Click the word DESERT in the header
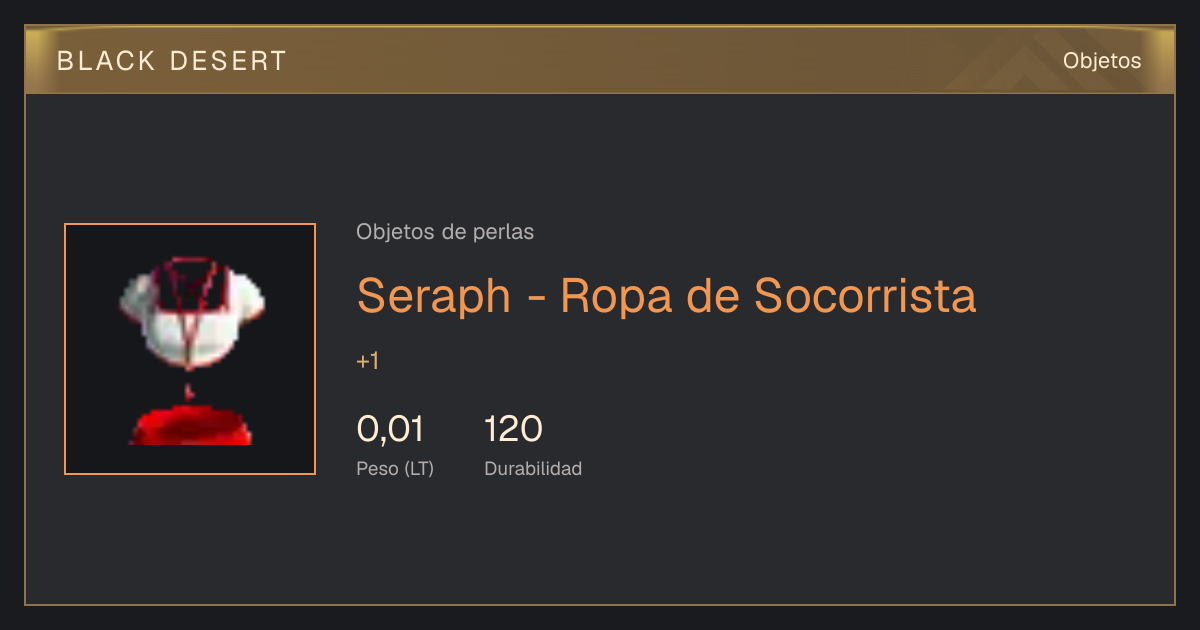Screen dimensions: 1200x630 pos(229,61)
